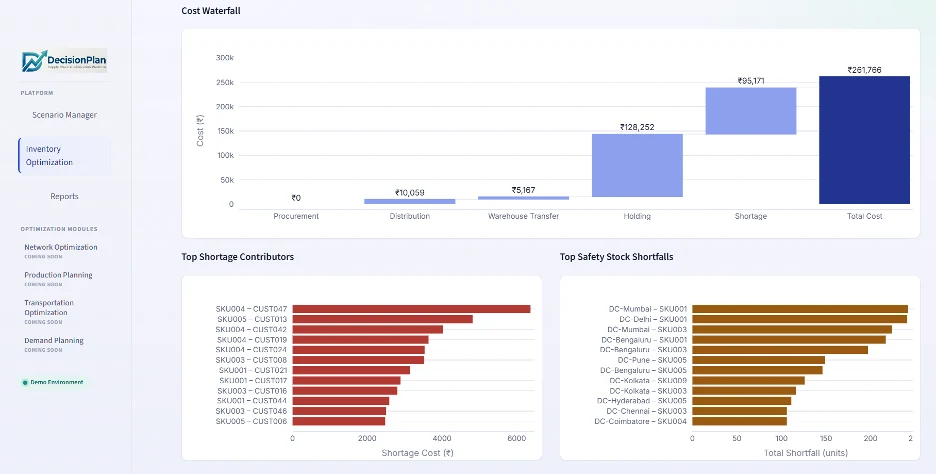This screenshot has width=936, height=474.
Task: Click the Holding cost bar
Action: pos(637,165)
